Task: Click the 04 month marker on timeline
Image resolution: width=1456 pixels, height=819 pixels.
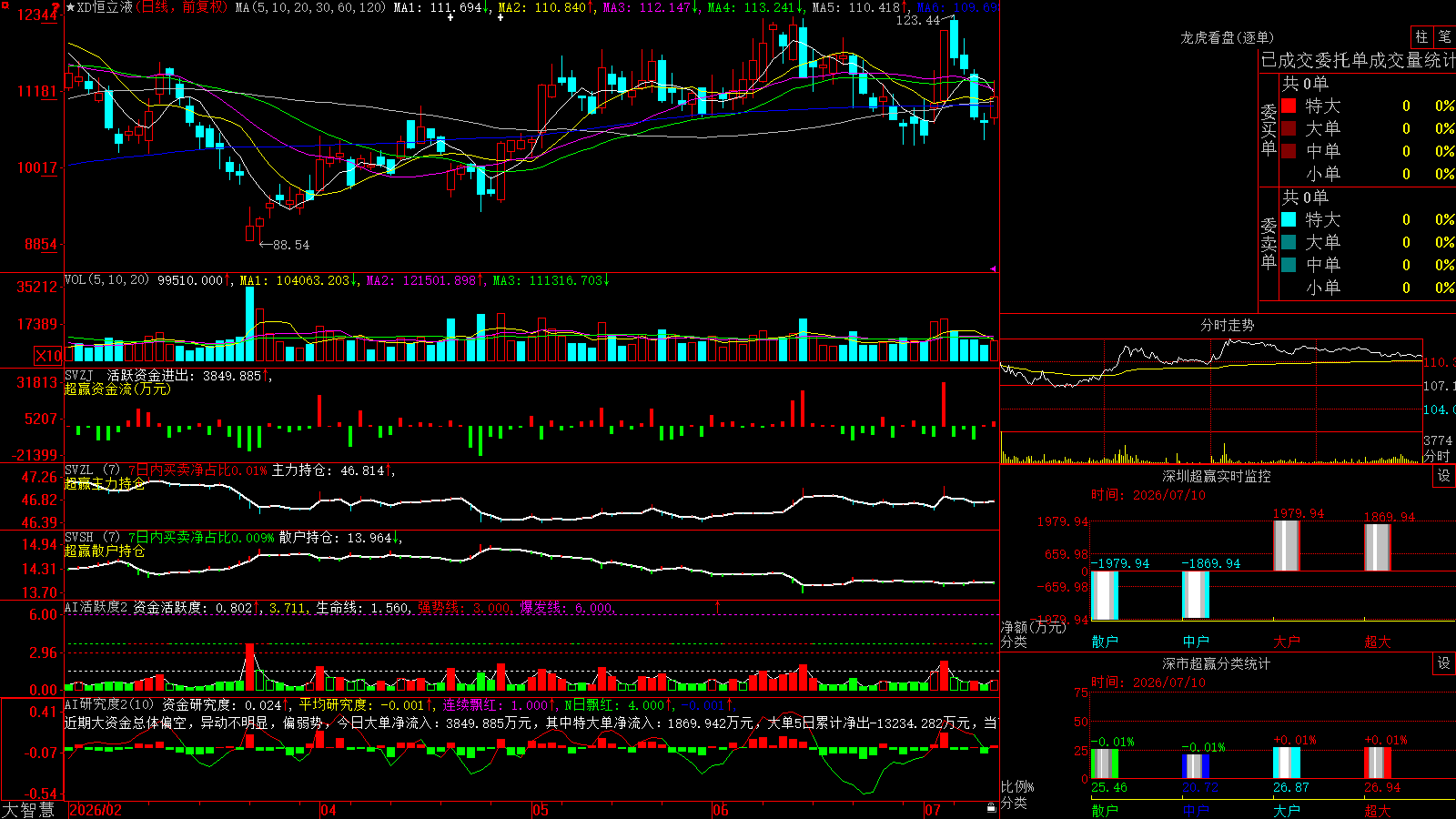Action: (x=328, y=810)
